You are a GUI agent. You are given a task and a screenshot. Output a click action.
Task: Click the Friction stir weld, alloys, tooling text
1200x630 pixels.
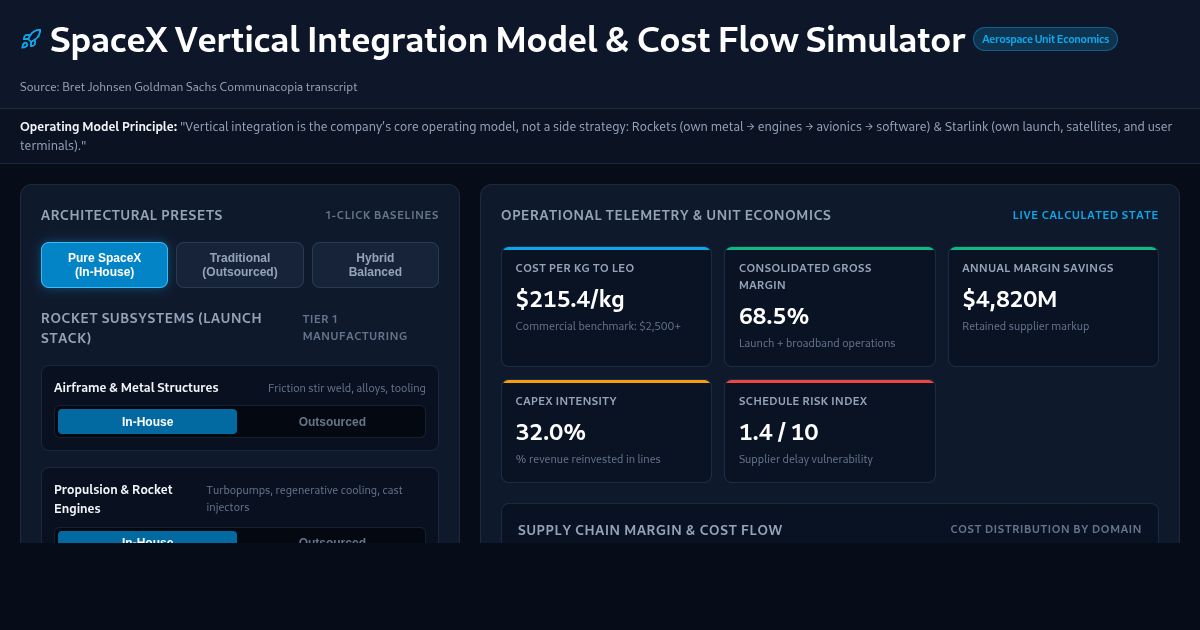click(x=347, y=388)
